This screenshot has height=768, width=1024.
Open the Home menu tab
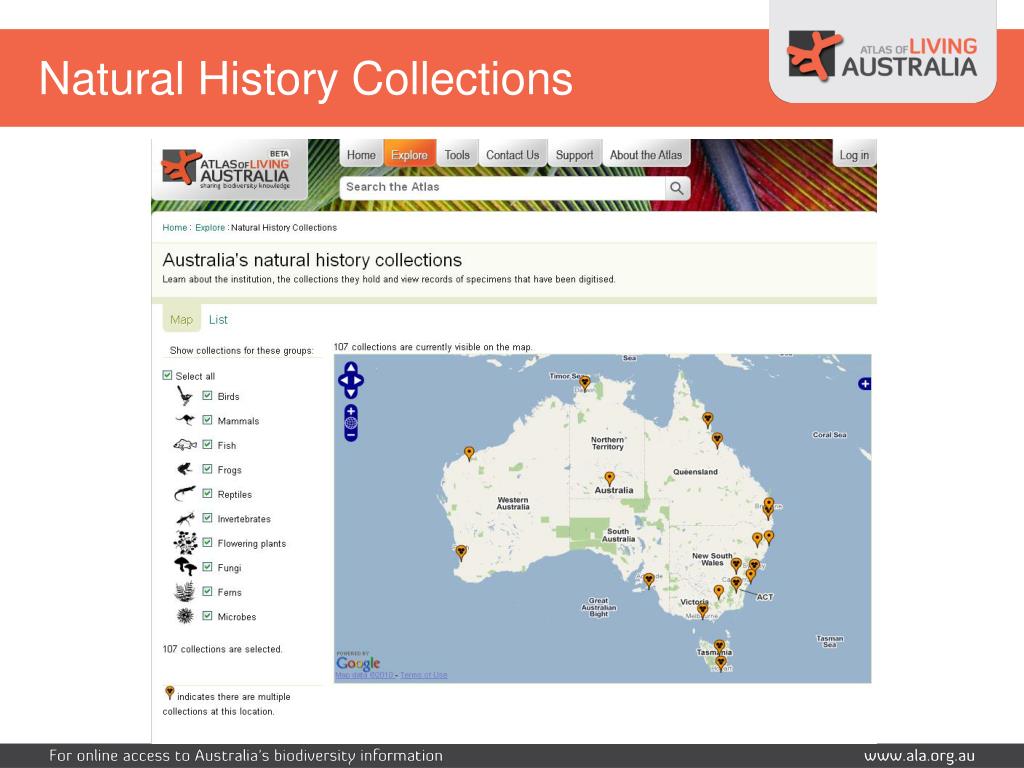click(x=361, y=155)
